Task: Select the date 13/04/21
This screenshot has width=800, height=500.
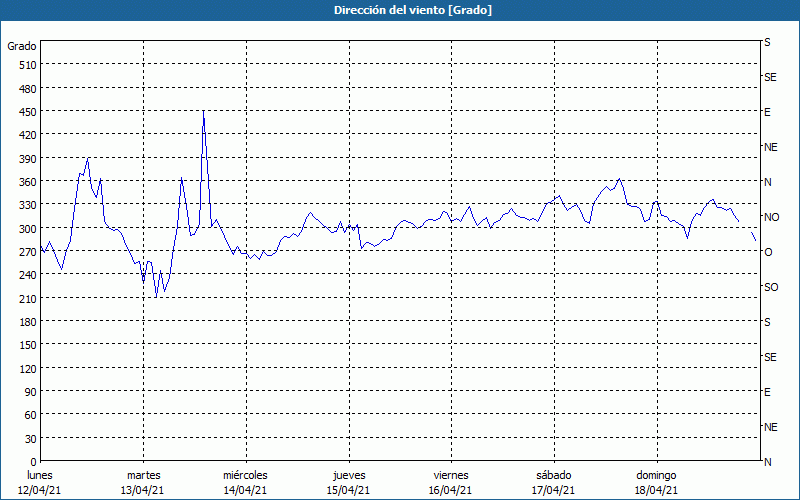Action: click(143, 490)
